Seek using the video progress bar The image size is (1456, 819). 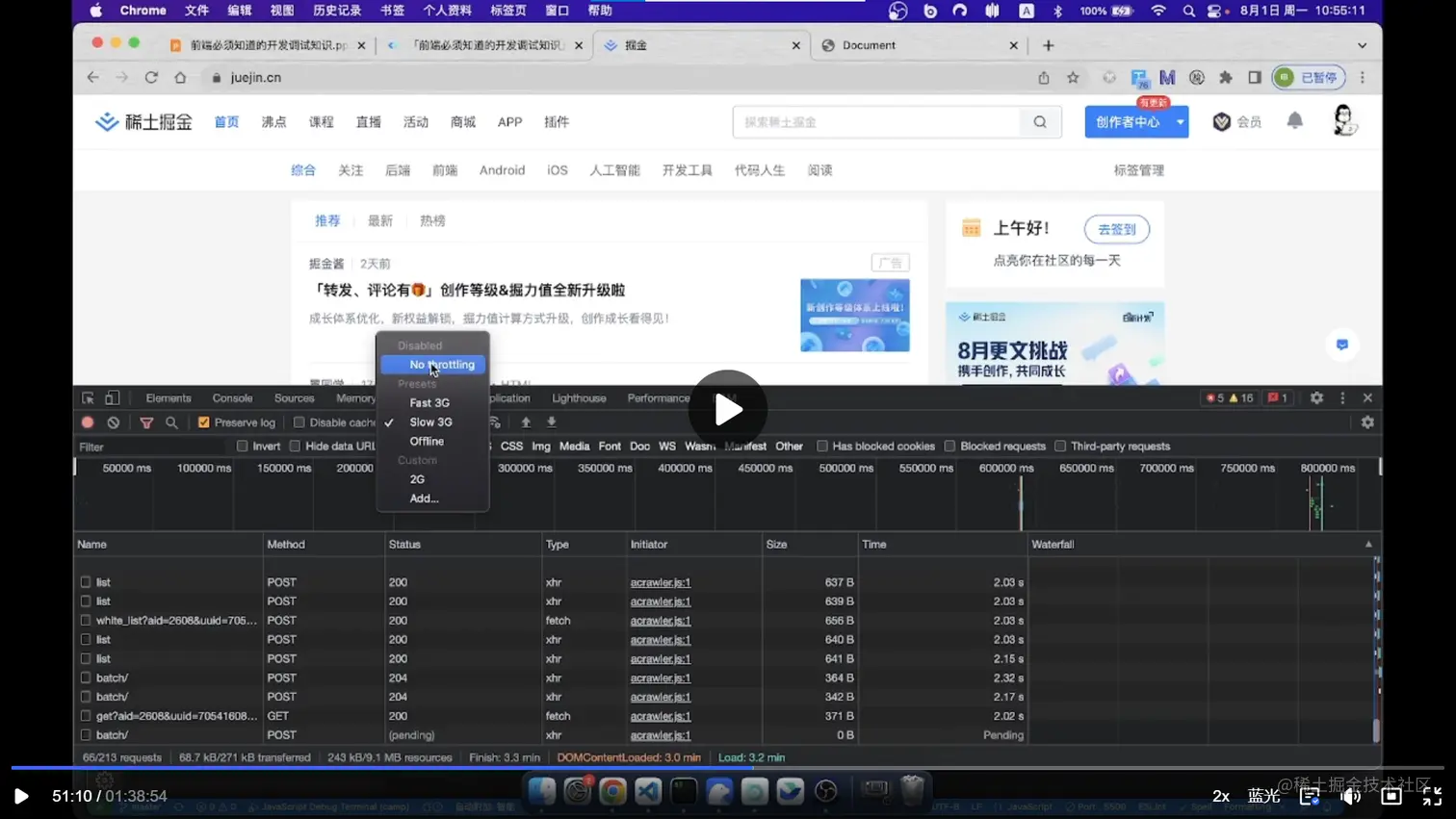(728, 767)
